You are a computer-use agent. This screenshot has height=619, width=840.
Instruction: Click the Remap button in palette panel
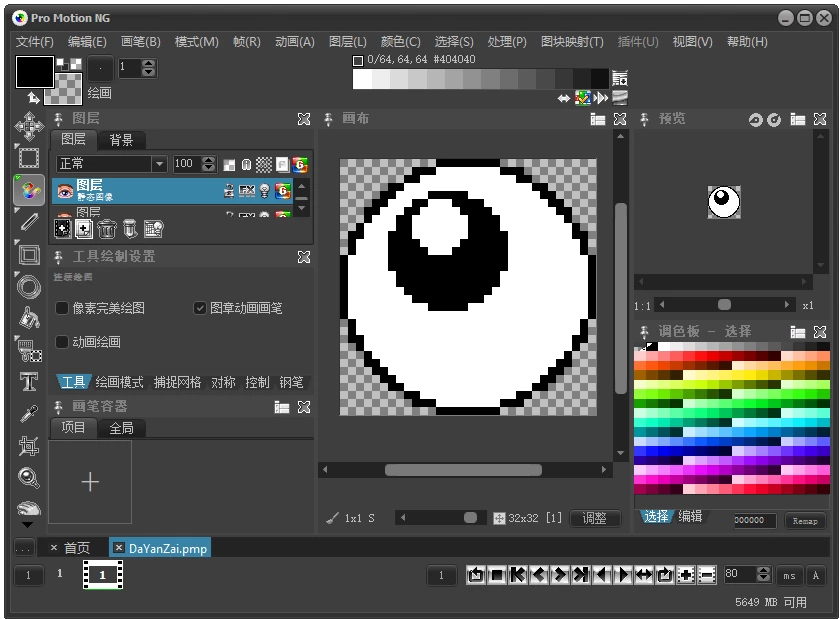point(805,520)
